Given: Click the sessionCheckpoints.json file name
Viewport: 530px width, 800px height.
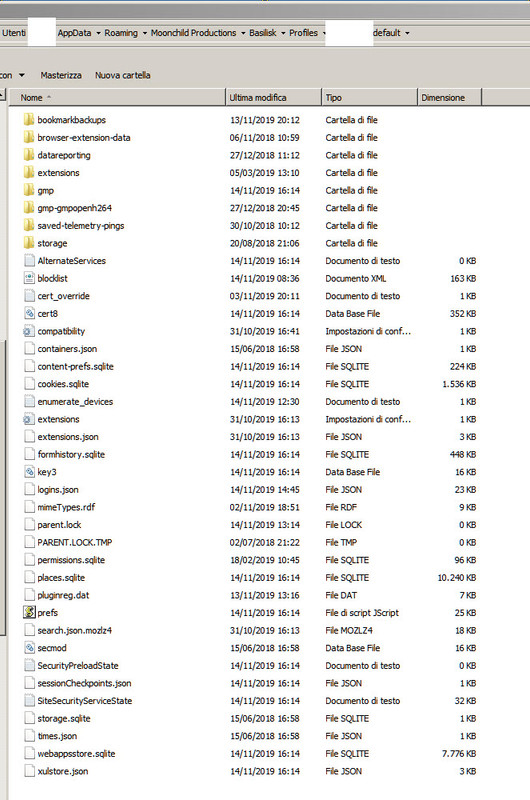Looking at the screenshot, I should coord(84,683).
